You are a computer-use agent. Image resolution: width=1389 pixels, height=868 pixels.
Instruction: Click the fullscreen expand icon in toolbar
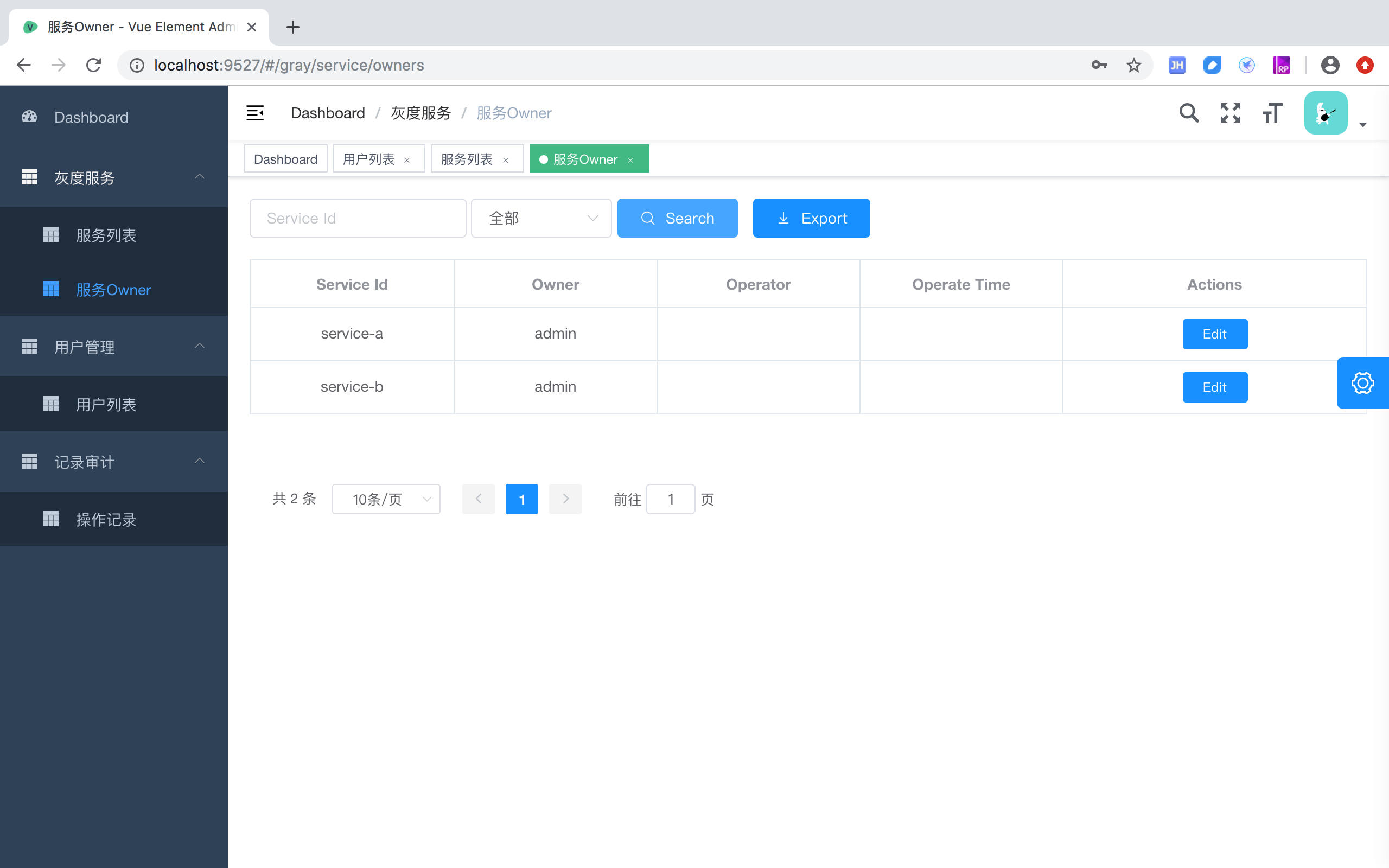coord(1230,112)
